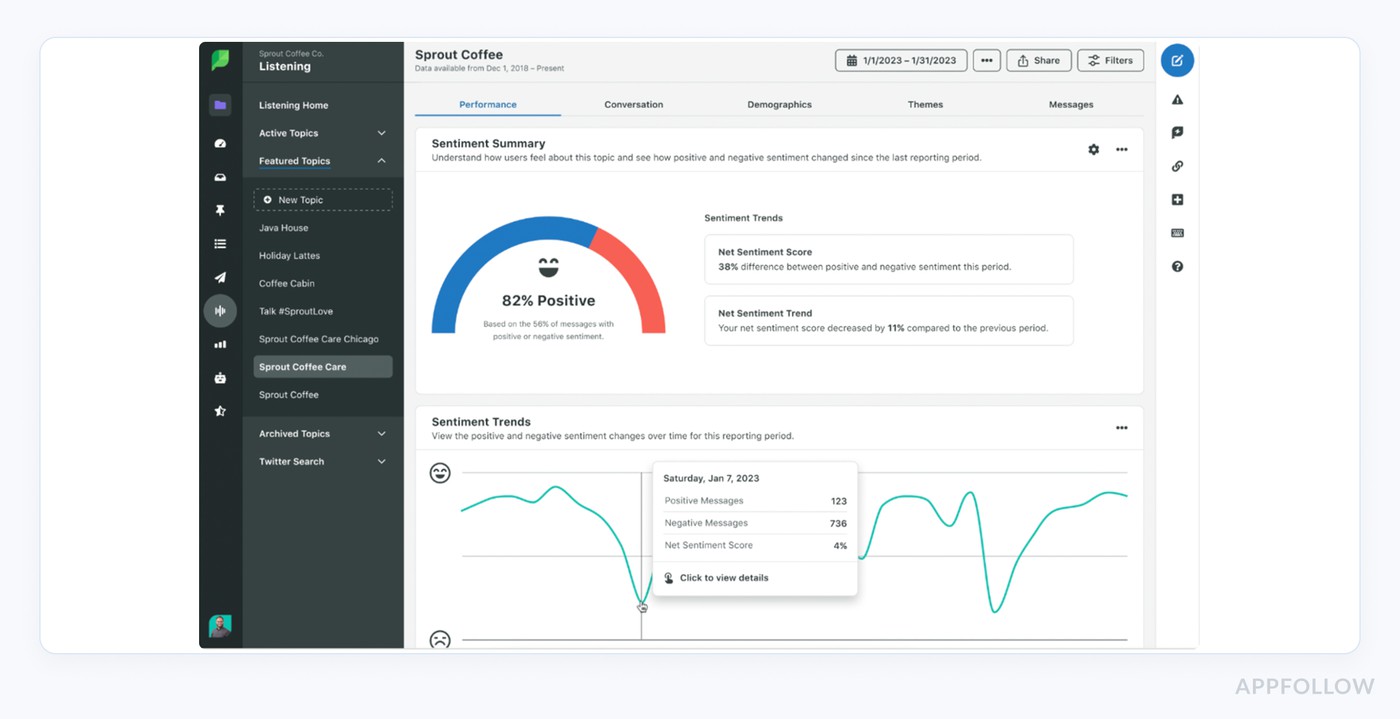This screenshot has height=719, width=1400.
Task: Open the star reviews icon
Action: [220, 411]
